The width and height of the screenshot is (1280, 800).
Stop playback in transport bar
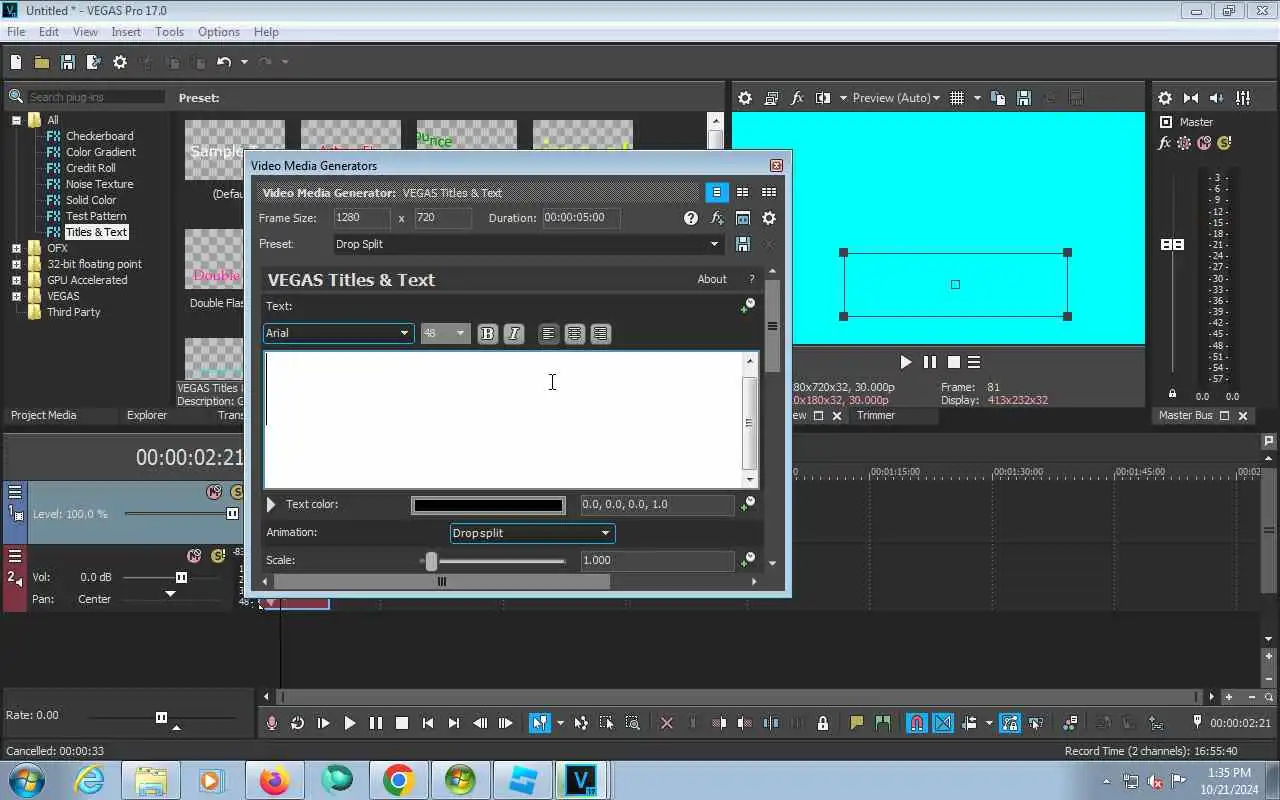click(402, 723)
